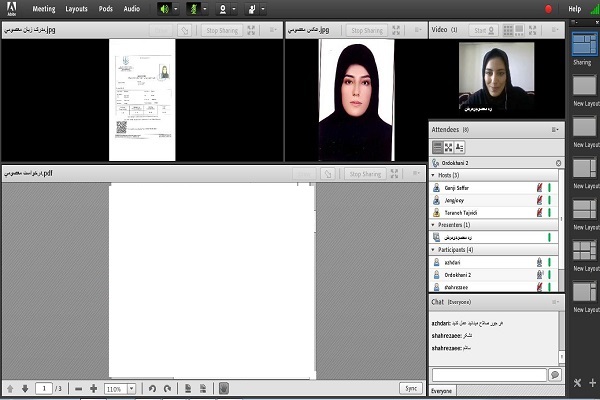Toggle the microphone mute icon
This screenshot has width=600, height=400.
pos(194,9)
